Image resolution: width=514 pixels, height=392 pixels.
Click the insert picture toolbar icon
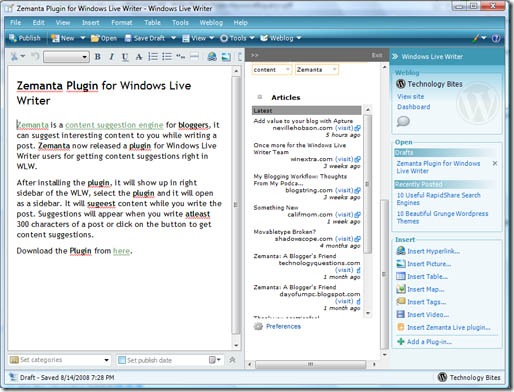coord(226,57)
